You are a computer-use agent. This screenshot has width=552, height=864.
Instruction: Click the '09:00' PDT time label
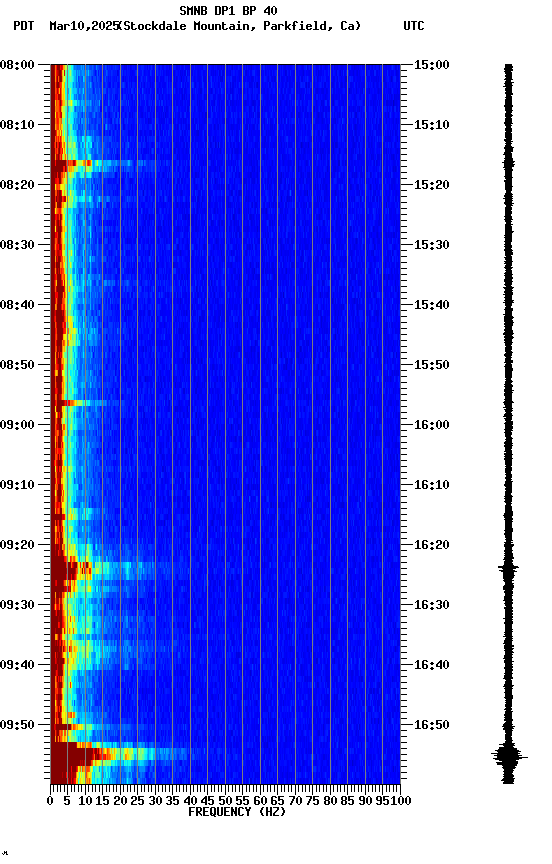(17, 425)
